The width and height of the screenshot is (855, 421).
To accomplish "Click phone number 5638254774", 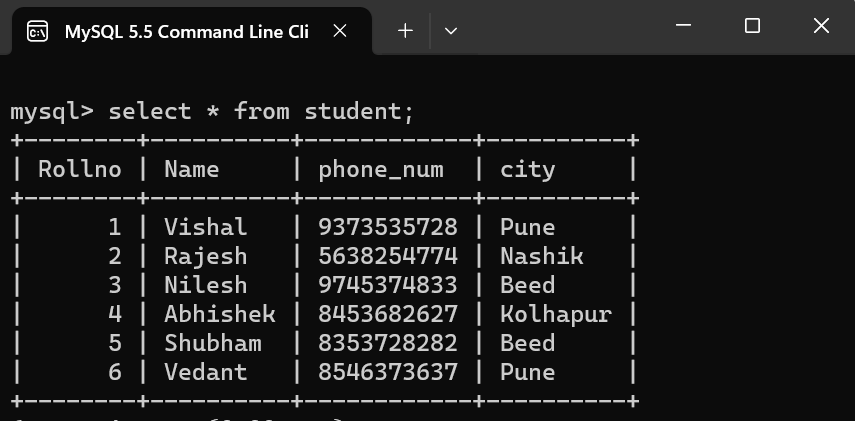I will click(388, 256).
